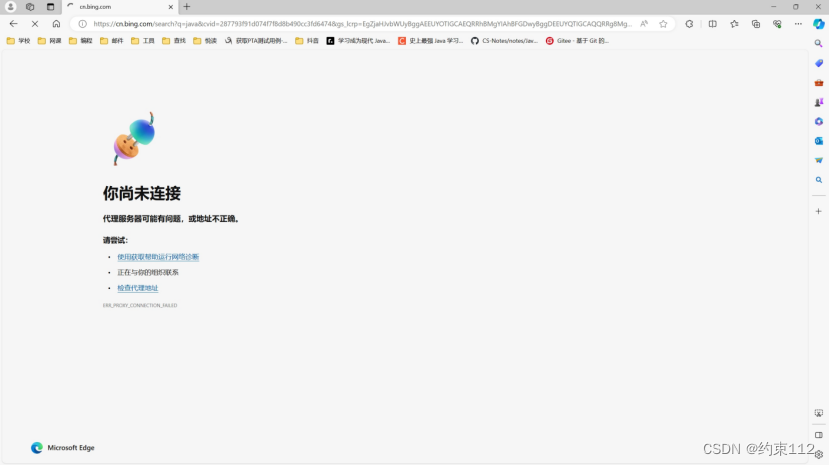Open the 史上最强 Java 学习 bookmark
The height and width of the screenshot is (465, 830).
pos(431,41)
